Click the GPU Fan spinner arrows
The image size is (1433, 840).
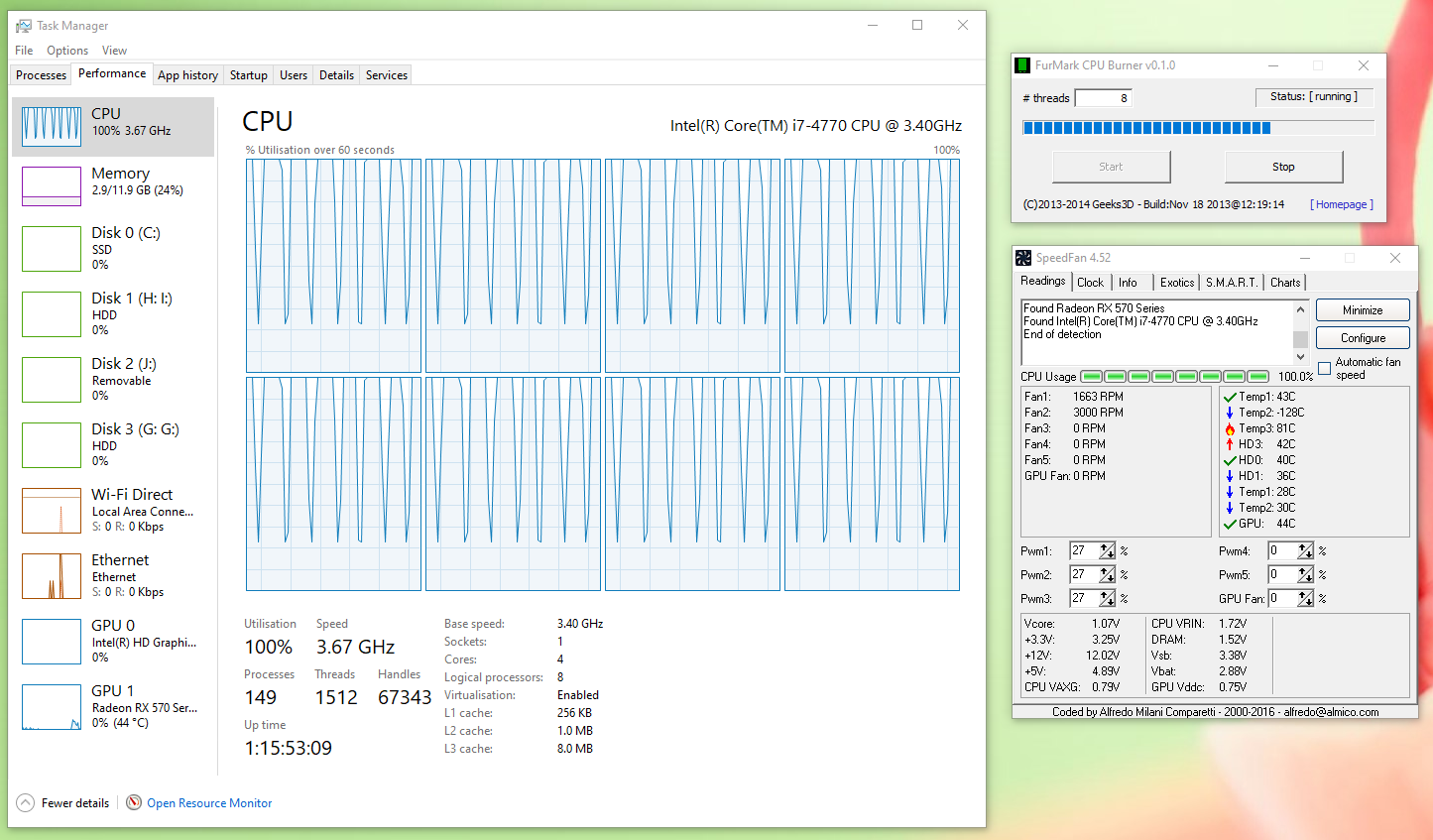[1305, 598]
